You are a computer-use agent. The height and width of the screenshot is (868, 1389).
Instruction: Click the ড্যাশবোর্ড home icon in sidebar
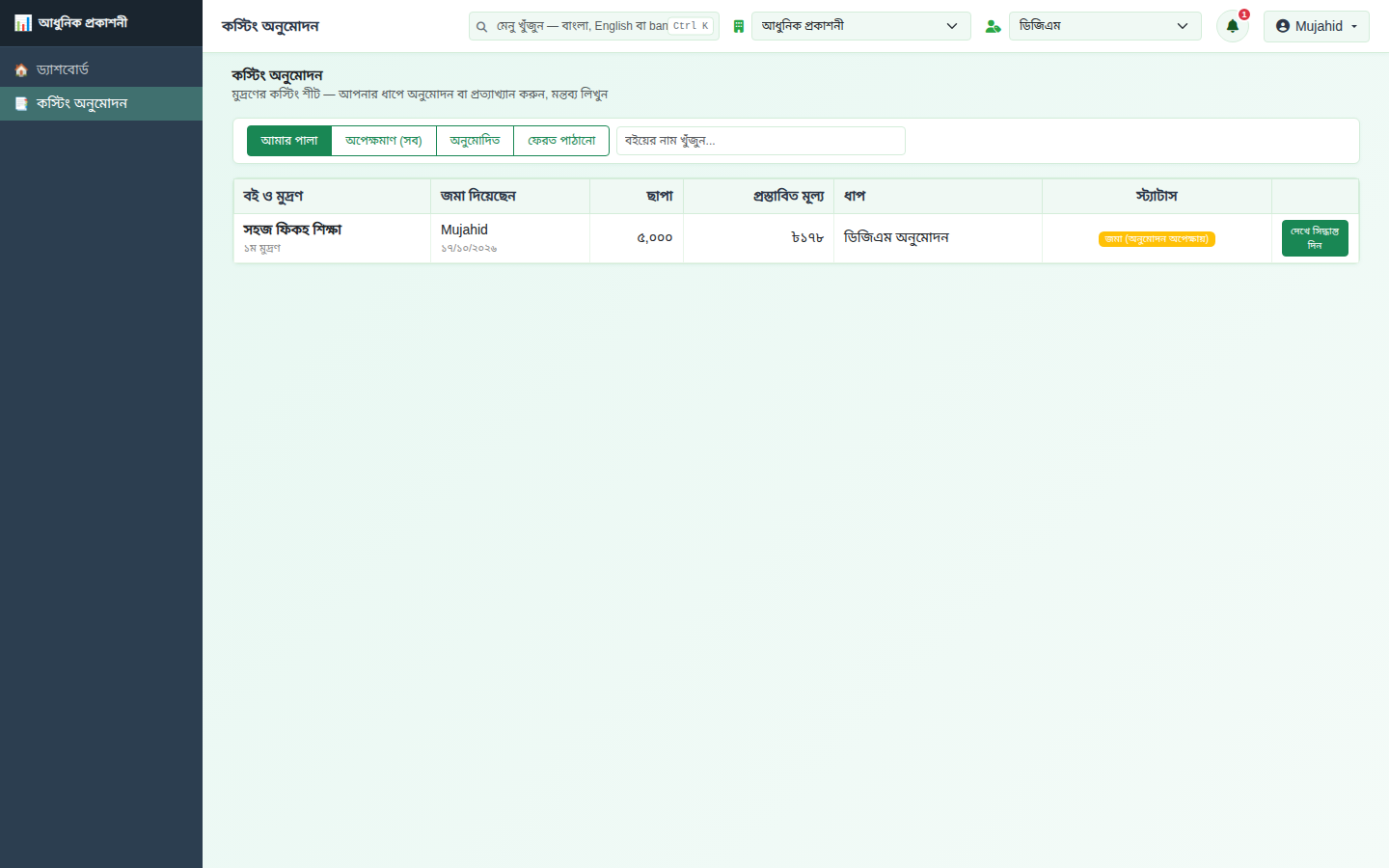tap(21, 70)
